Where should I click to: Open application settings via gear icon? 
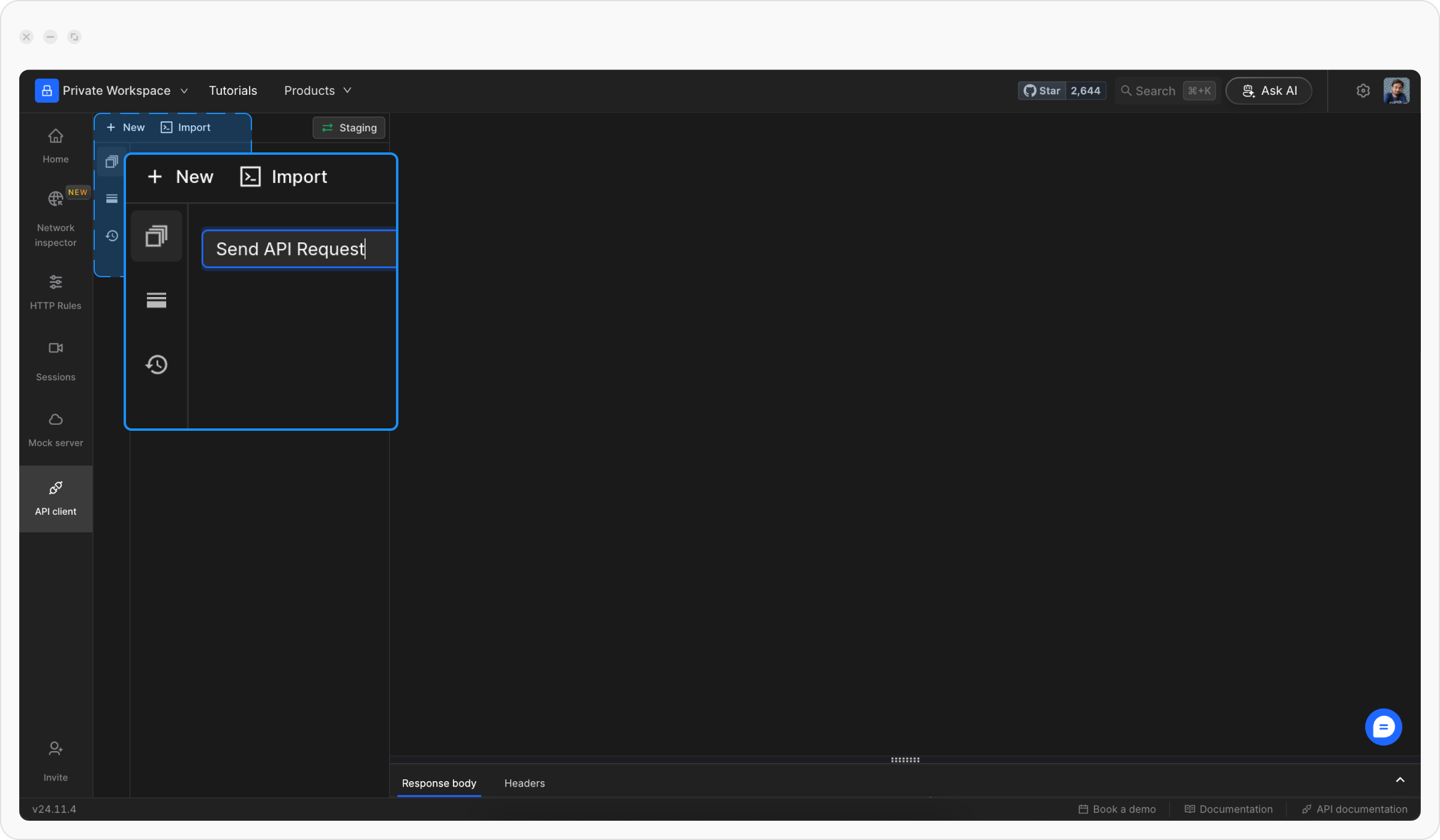pyautogui.click(x=1363, y=91)
